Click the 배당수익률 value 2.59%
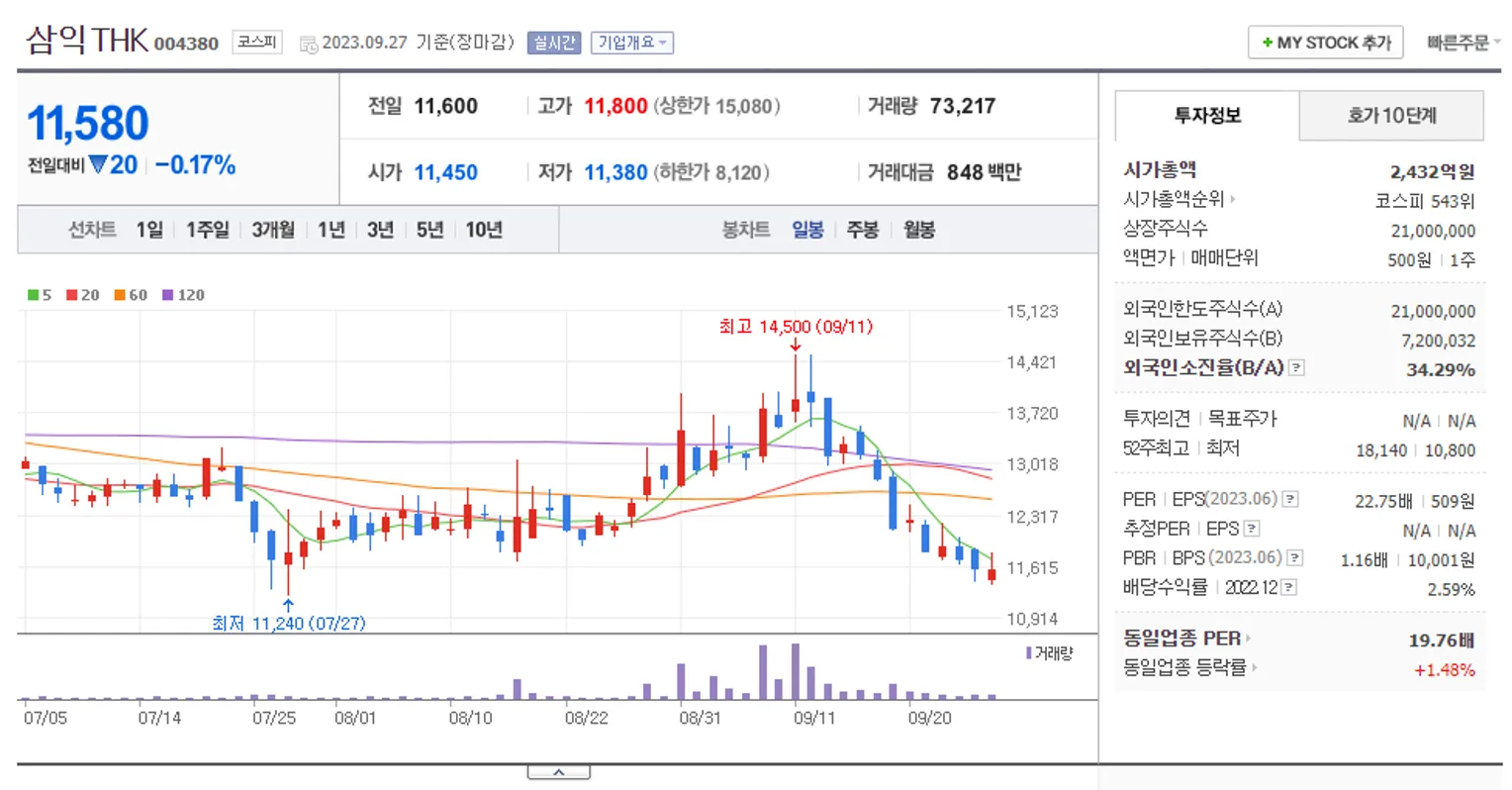Screen dimensions: 1512x790 (1451, 589)
